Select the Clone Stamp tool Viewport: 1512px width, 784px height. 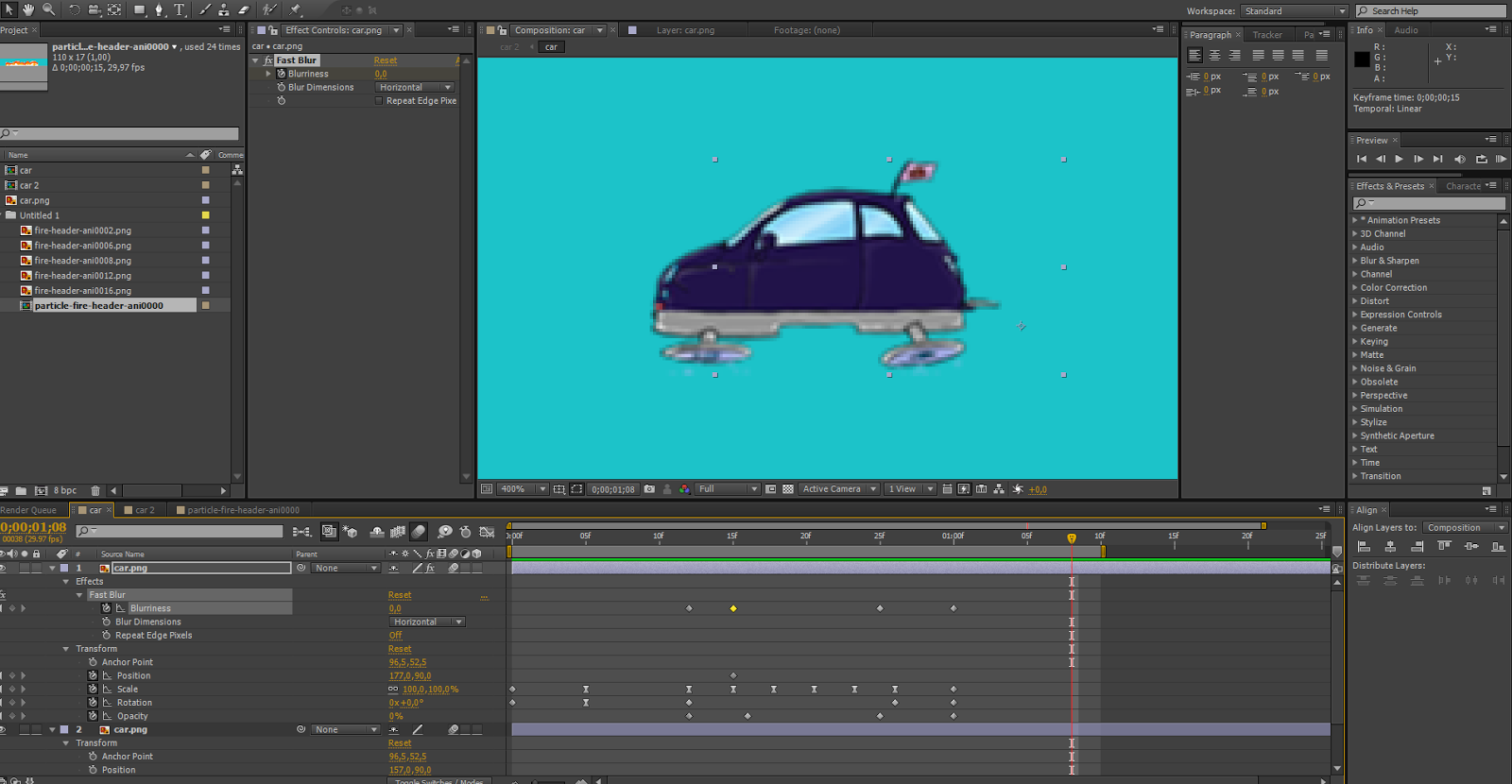tap(223, 9)
